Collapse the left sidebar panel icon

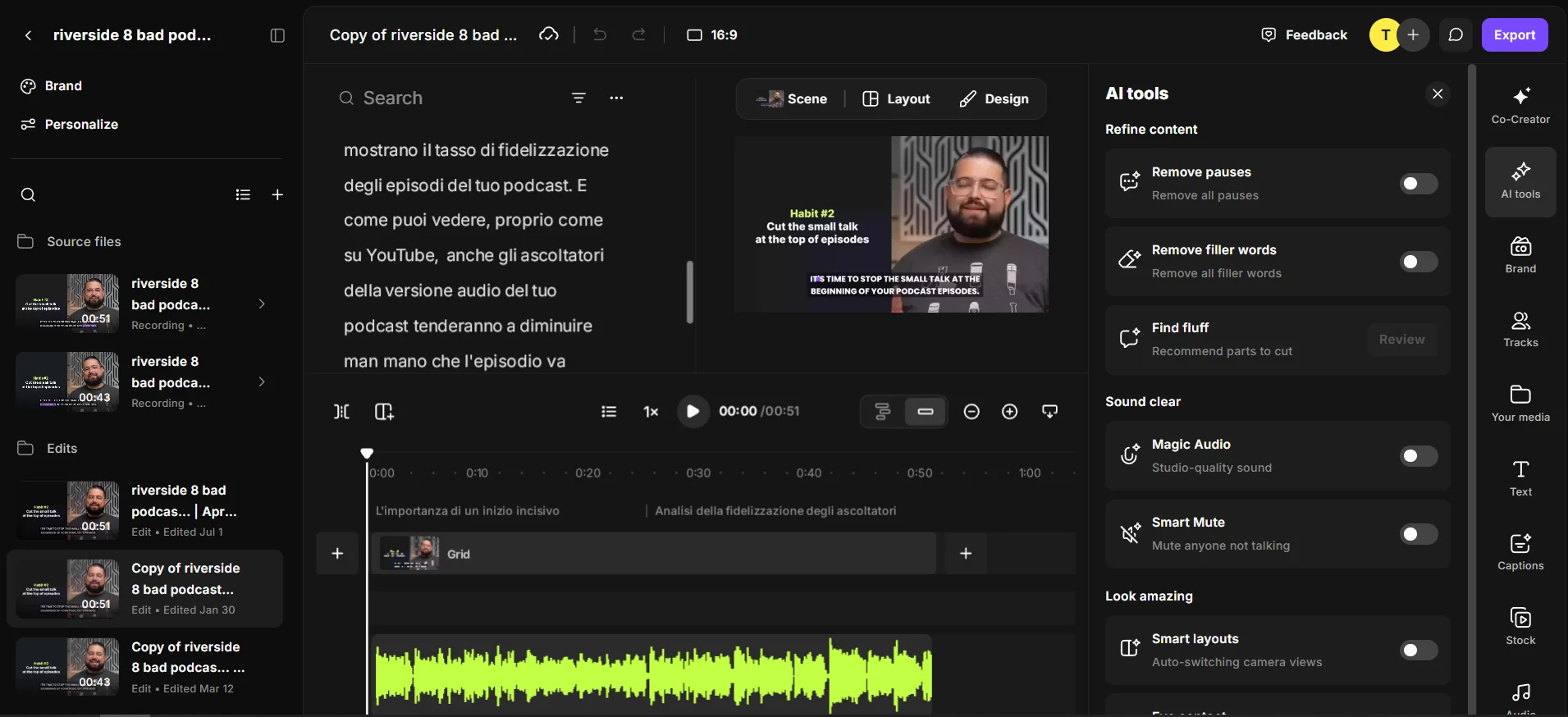[x=277, y=35]
